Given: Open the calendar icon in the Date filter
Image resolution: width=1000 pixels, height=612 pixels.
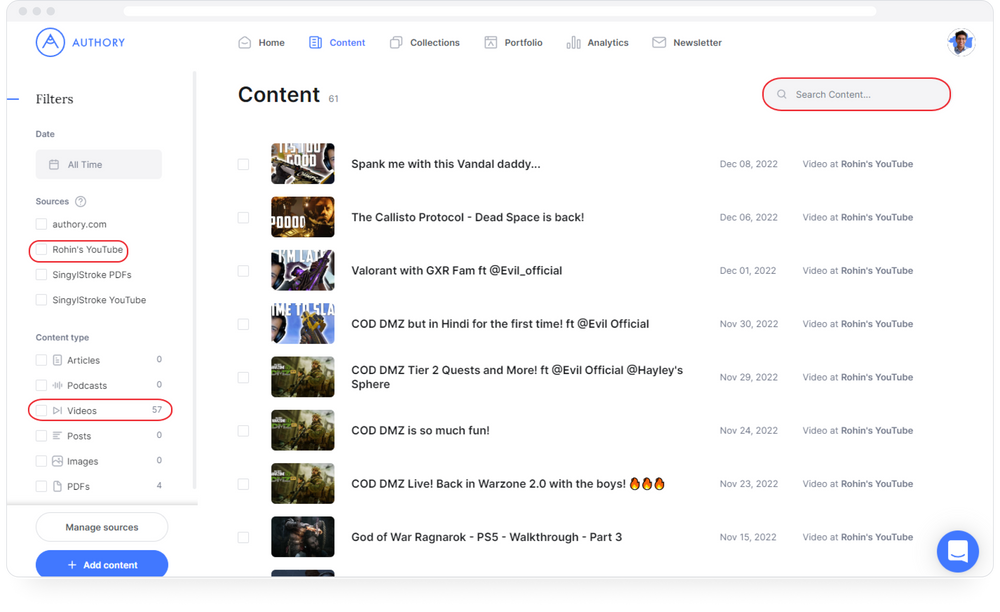Looking at the screenshot, I should tap(55, 164).
